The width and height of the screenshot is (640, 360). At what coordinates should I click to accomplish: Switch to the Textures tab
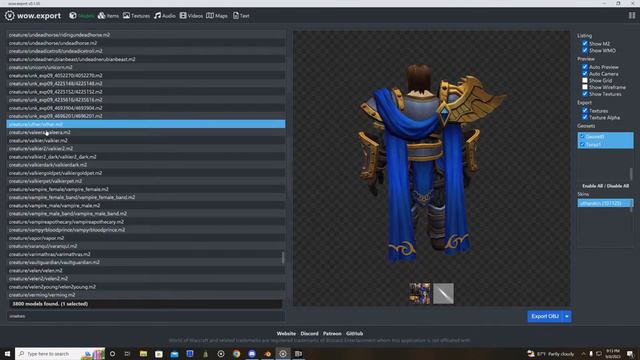[x=136, y=16]
